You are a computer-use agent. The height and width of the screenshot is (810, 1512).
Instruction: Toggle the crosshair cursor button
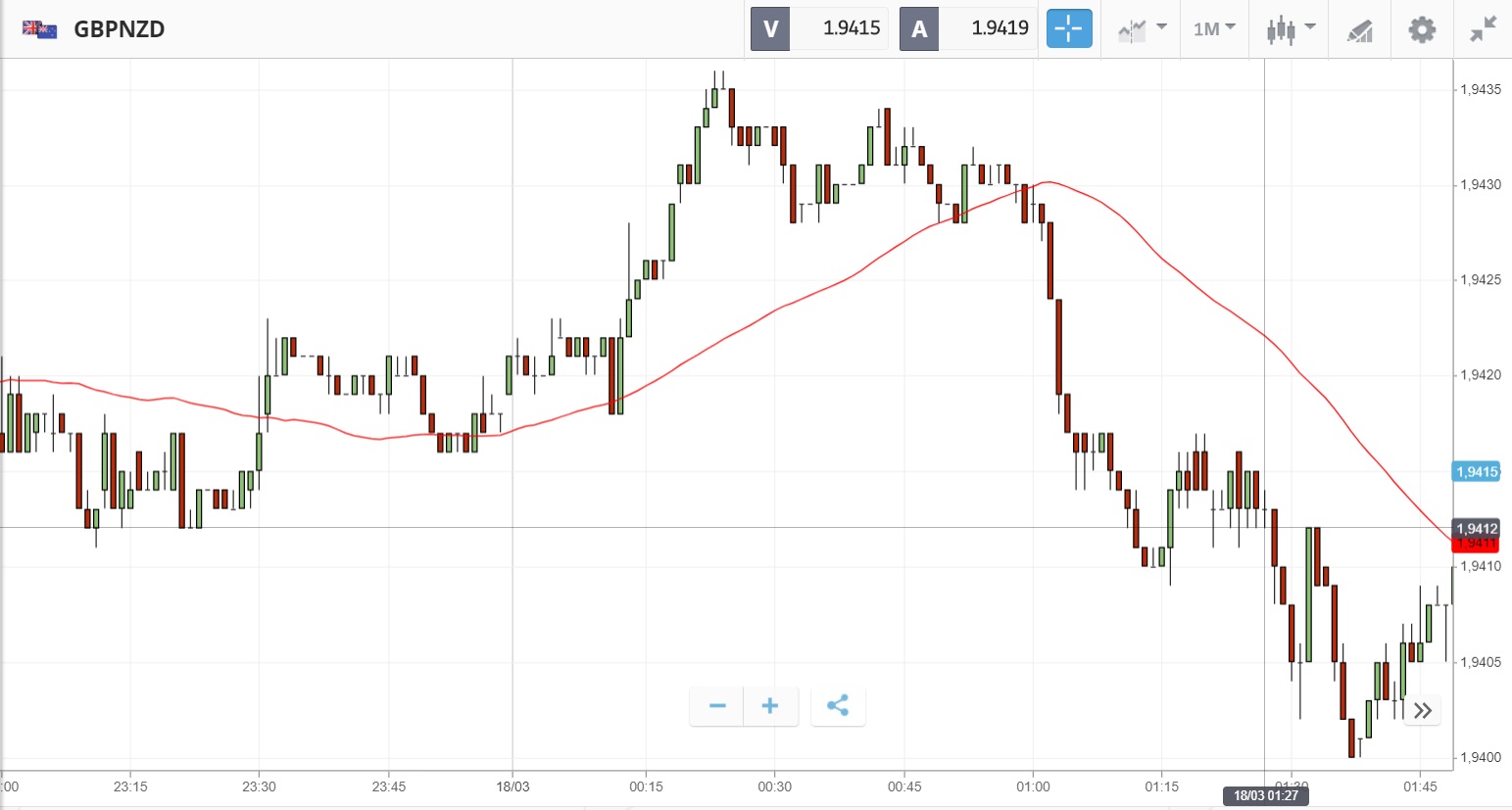pos(1069,28)
